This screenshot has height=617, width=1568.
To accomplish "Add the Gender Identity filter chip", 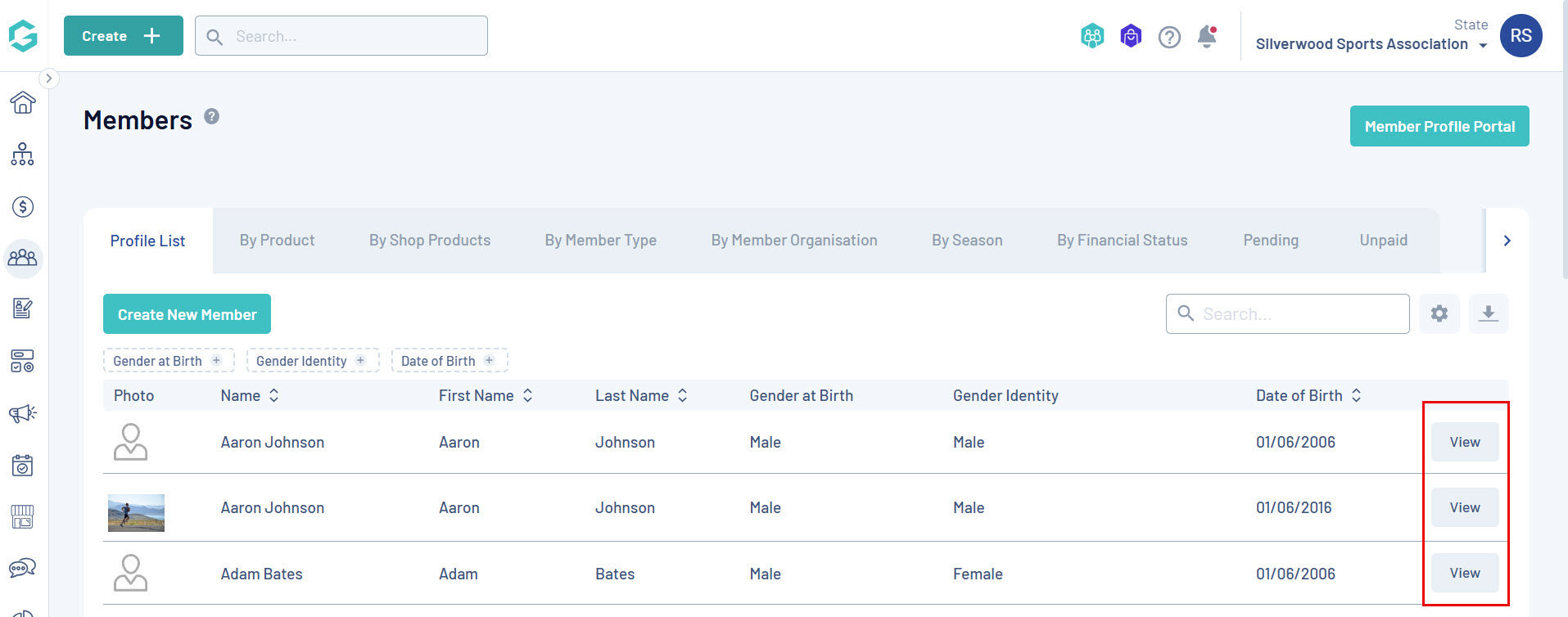I will pos(312,361).
